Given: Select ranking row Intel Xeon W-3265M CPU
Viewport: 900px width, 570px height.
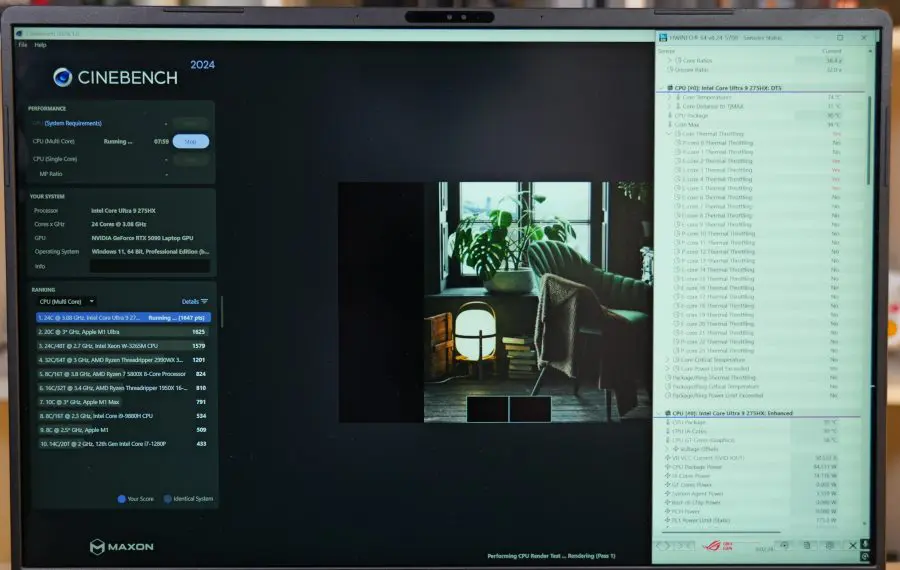Looking at the screenshot, I should click(122, 346).
